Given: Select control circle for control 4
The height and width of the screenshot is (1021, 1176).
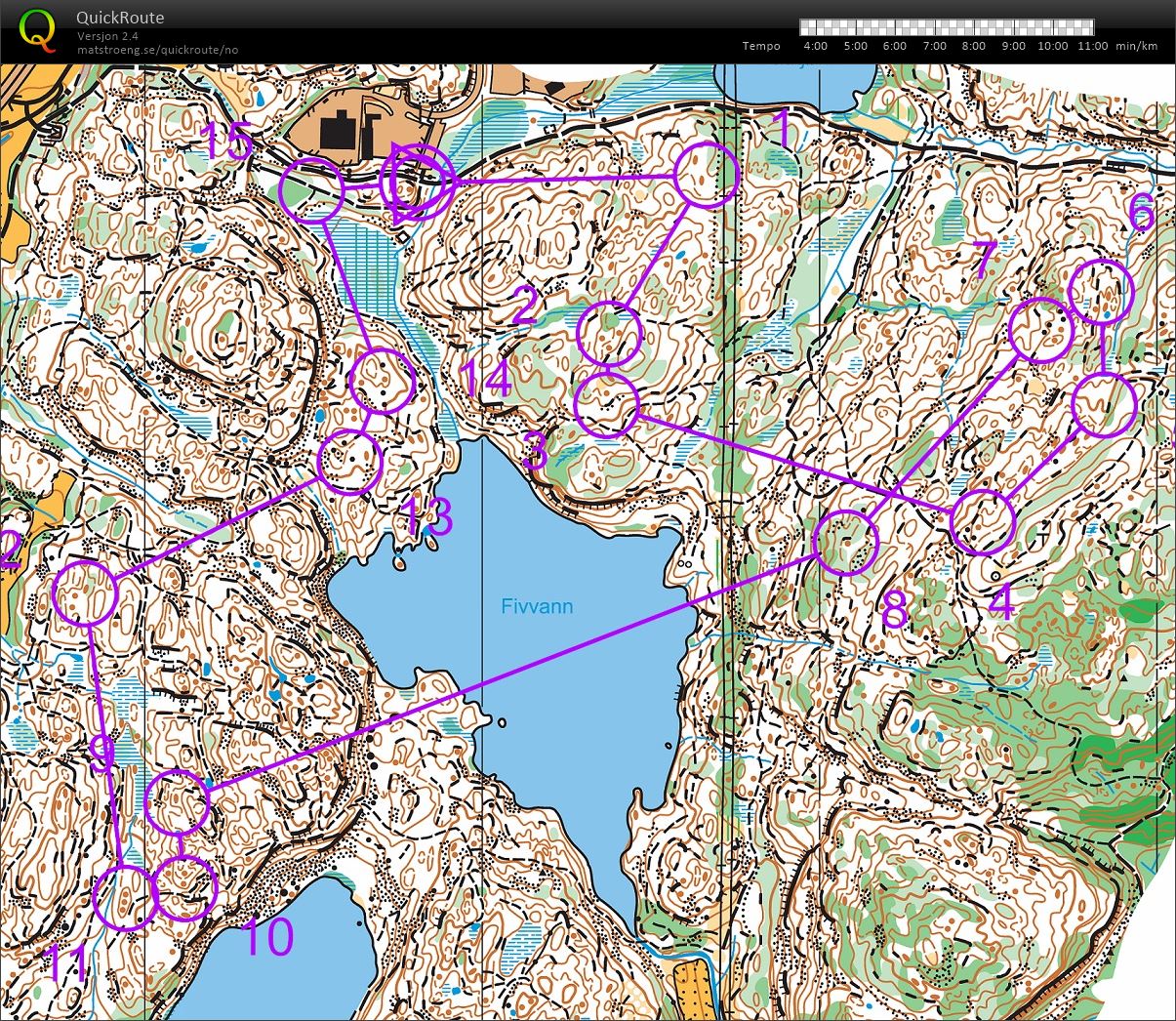Looking at the screenshot, I should (x=983, y=522).
